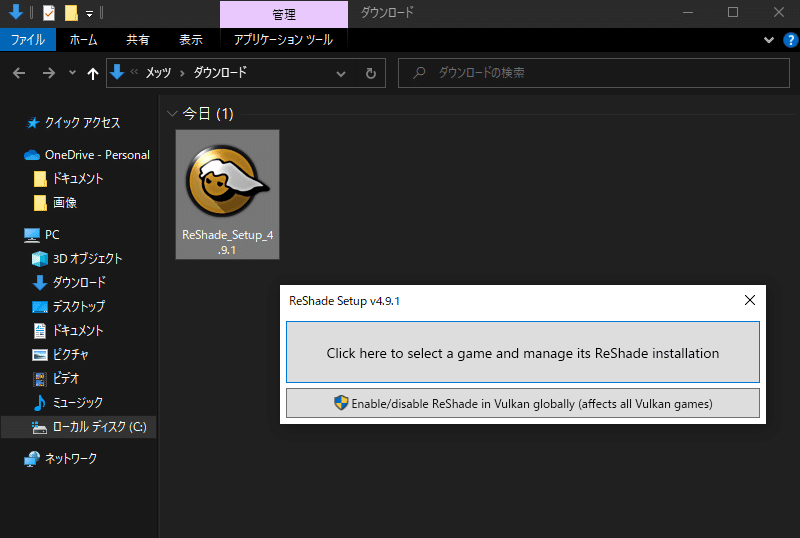Click the ドキュメント page icon under PC
Image resolution: width=800 pixels, height=538 pixels.
(x=40, y=331)
